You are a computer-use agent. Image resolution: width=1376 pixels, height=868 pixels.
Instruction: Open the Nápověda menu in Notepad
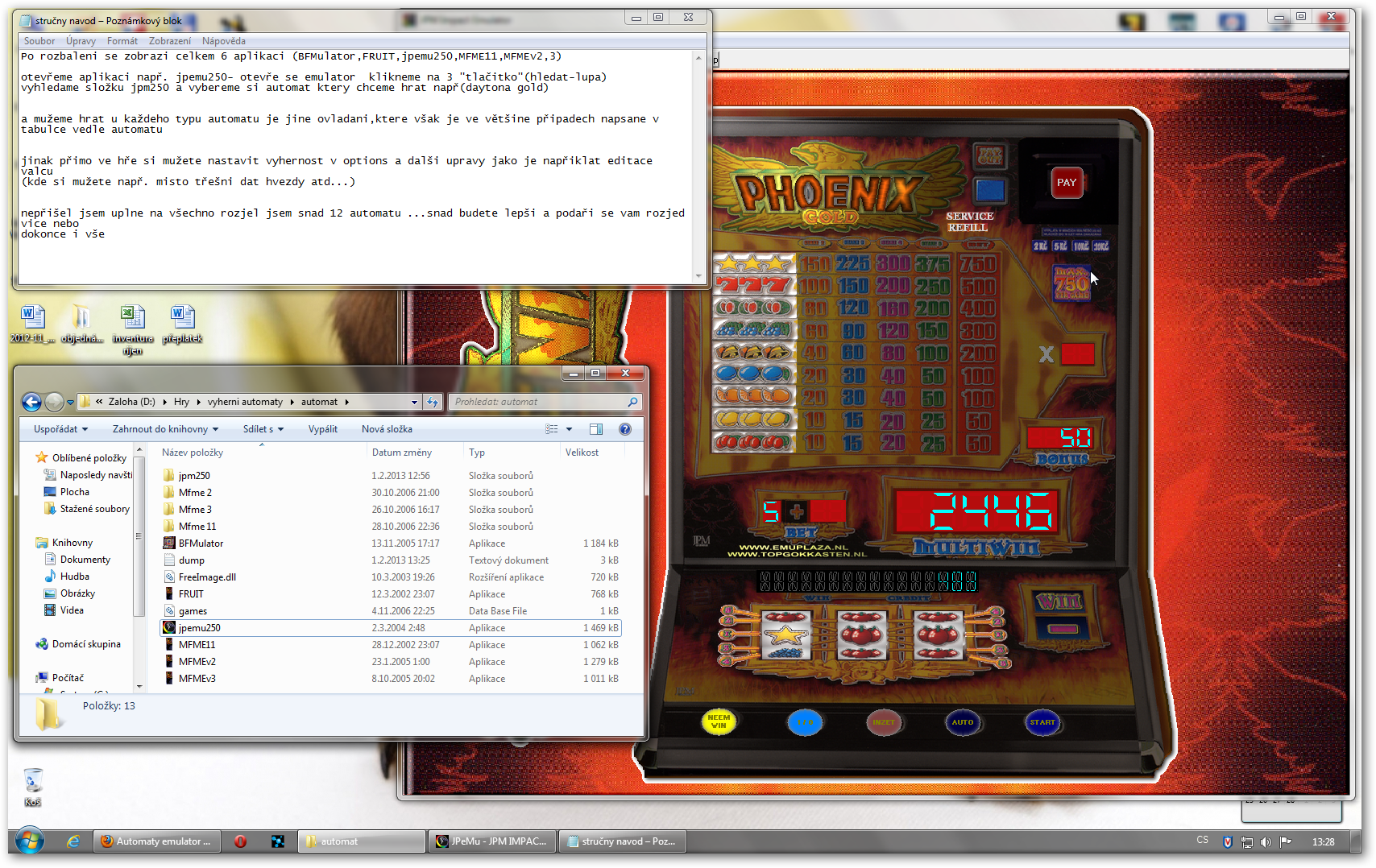[x=223, y=41]
